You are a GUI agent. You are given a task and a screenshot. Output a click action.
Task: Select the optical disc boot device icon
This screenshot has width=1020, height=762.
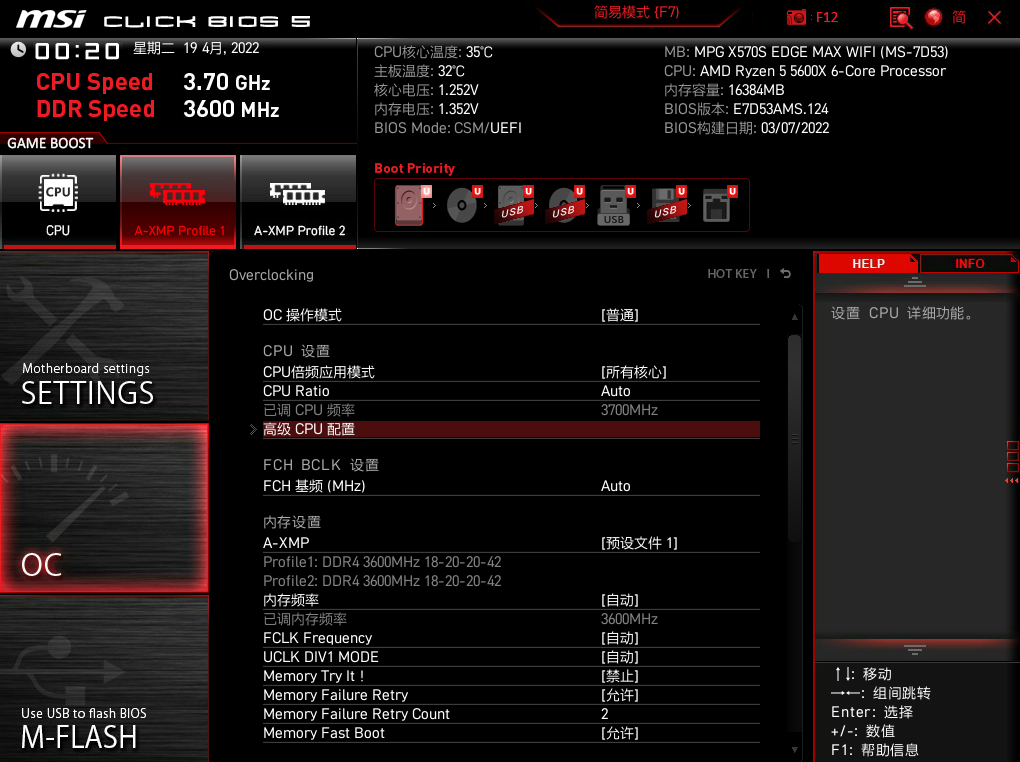click(463, 205)
